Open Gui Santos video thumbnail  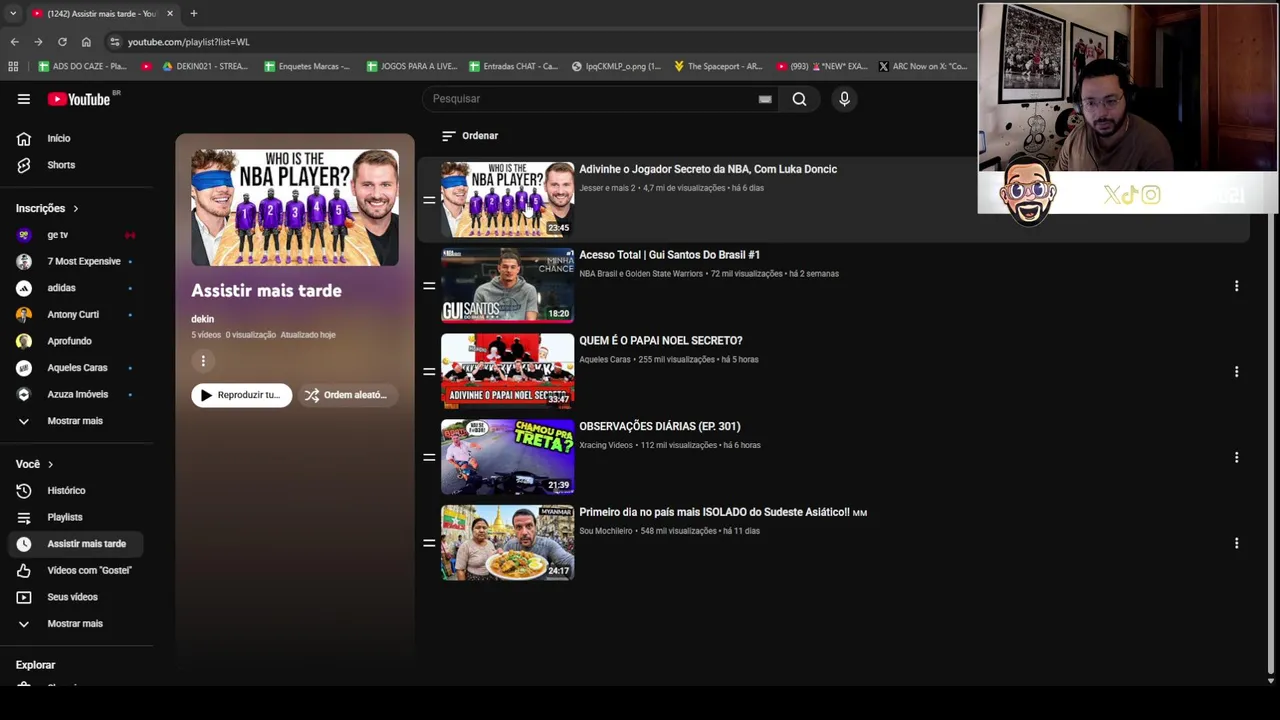tap(508, 286)
